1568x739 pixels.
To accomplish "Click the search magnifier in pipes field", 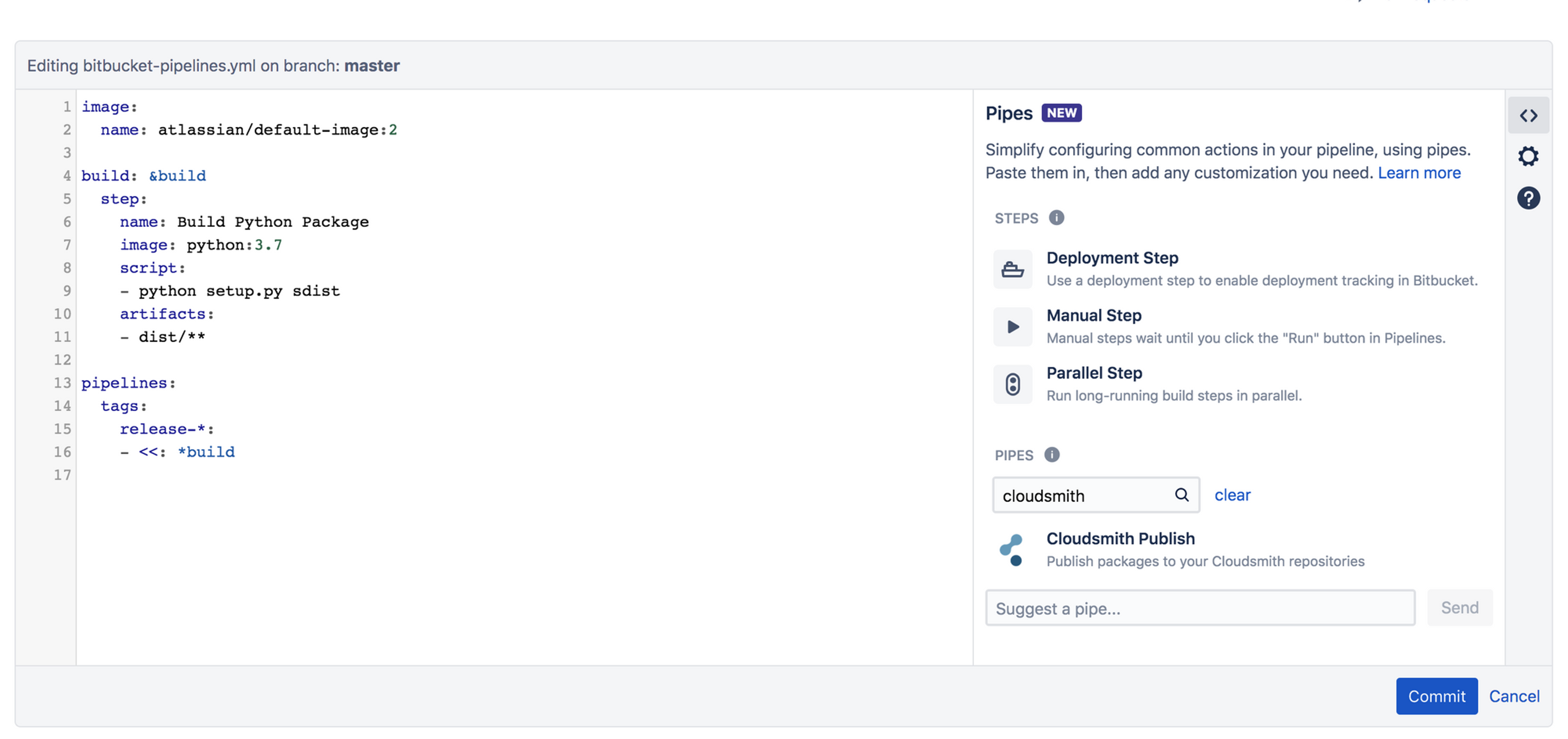I will (x=1181, y=495).
